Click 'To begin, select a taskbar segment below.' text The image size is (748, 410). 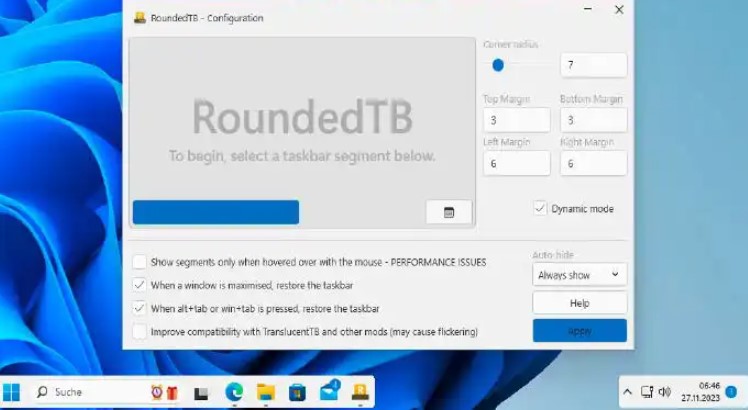coord(302,156)
